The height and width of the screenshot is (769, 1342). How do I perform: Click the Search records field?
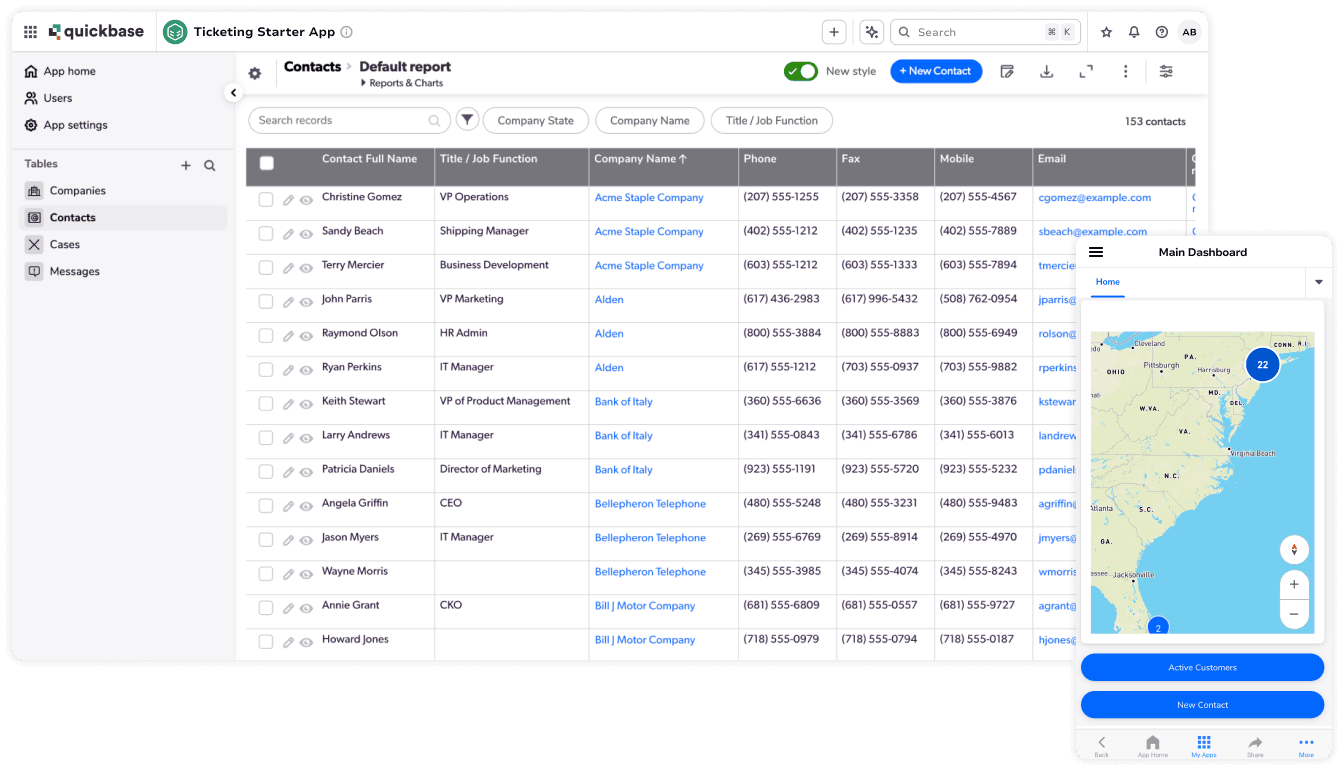pos(349,120)
